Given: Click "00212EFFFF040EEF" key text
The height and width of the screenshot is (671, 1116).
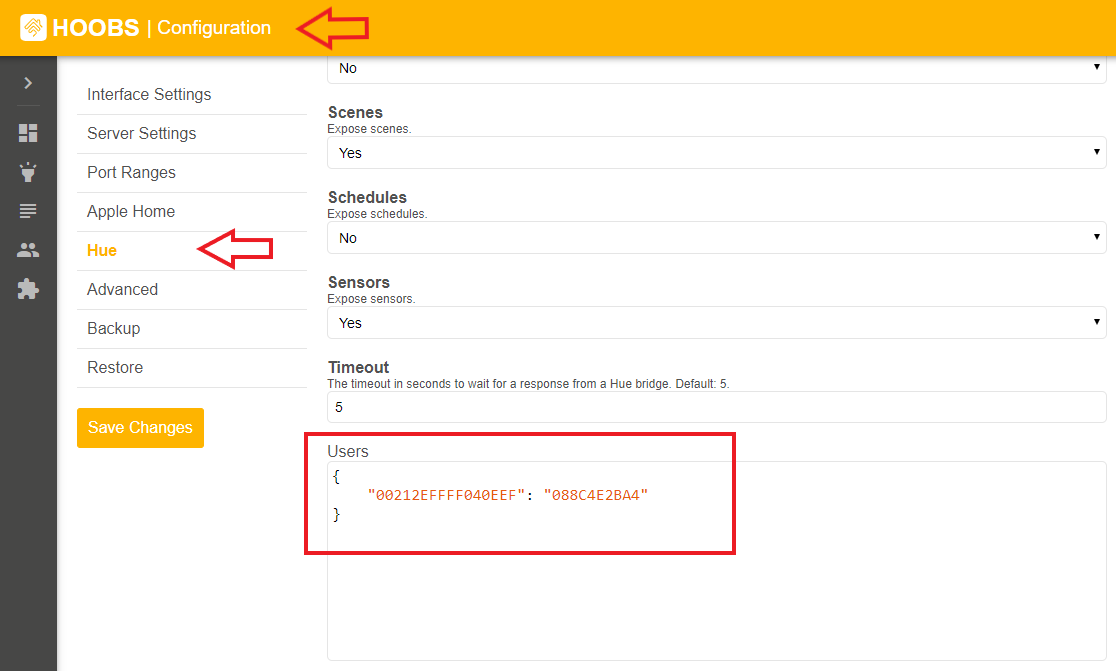Looking at the screenshot, I should [446, 495].
